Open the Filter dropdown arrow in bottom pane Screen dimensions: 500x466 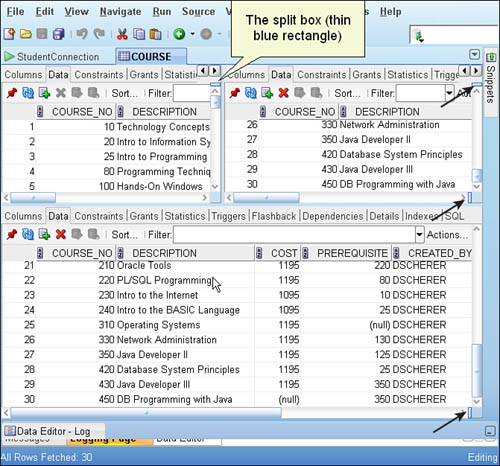pyautogui.click(x=420, y=235)
